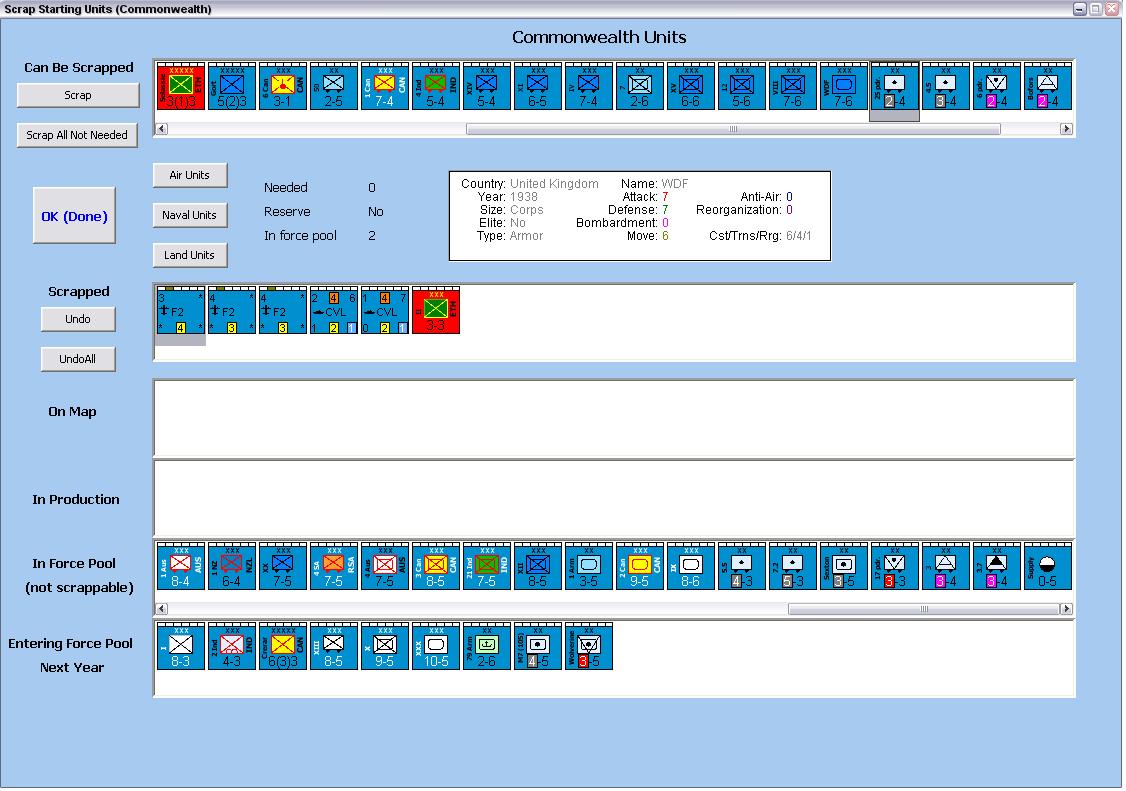
Task: Click the 'Country: United Kingdom' info text
Action: (x=529, y=184)
